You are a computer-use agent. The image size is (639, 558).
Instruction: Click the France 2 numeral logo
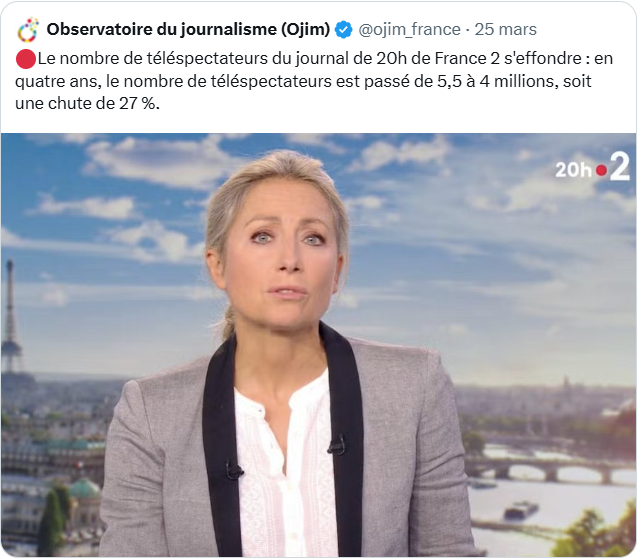click(620, 168)
